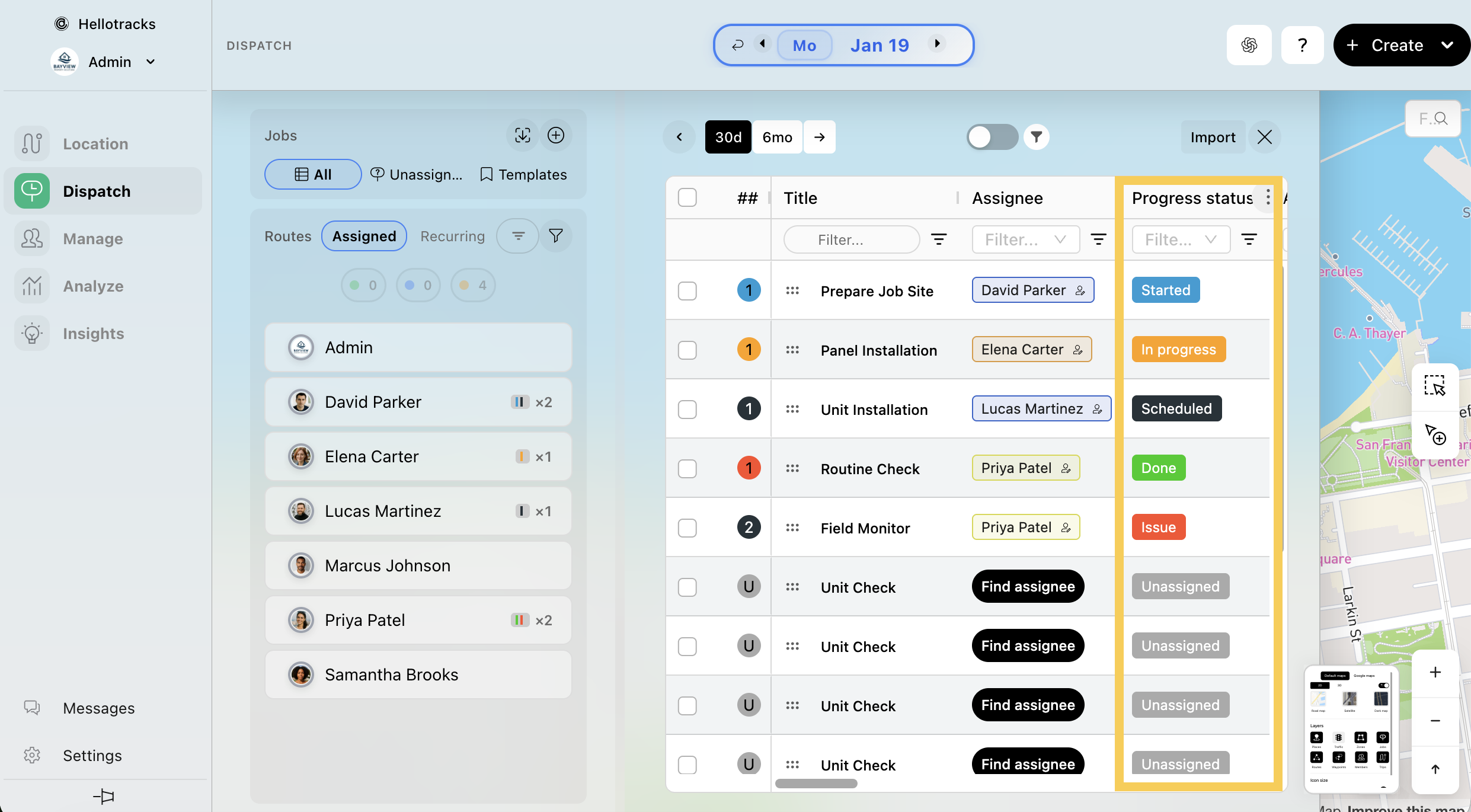Screen dimensions: 1471x812
Task: Click Find assignee for first Unit Check
Action: pyautogui.click(x=1028, y=587)
